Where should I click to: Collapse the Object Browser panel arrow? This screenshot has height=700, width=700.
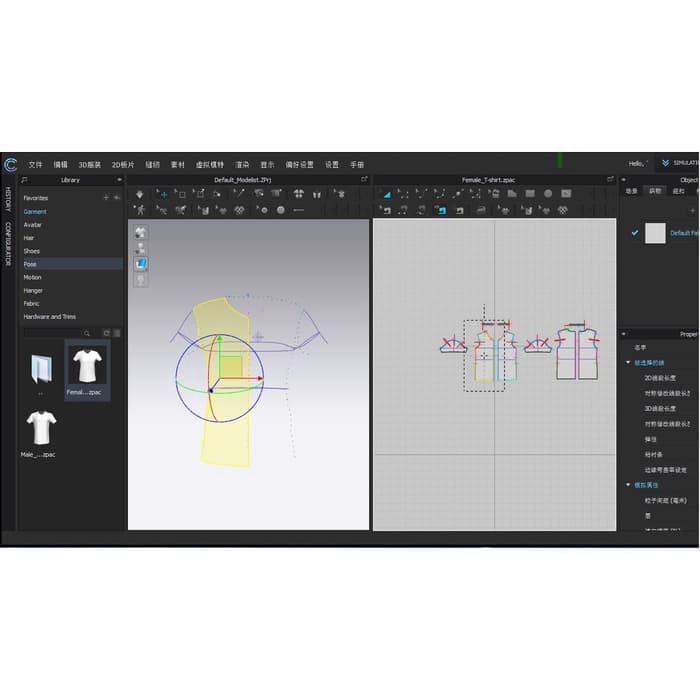624,180
